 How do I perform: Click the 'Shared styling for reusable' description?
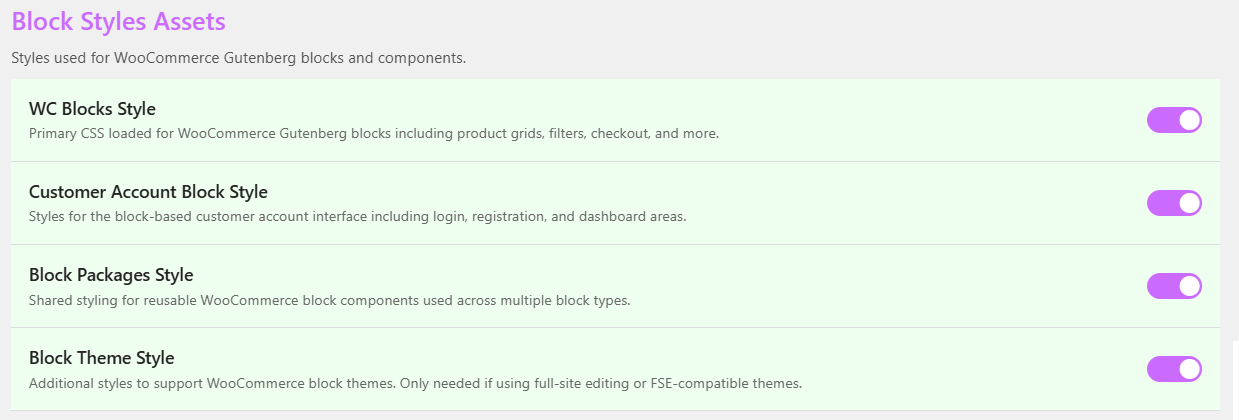tap(329, 299)
